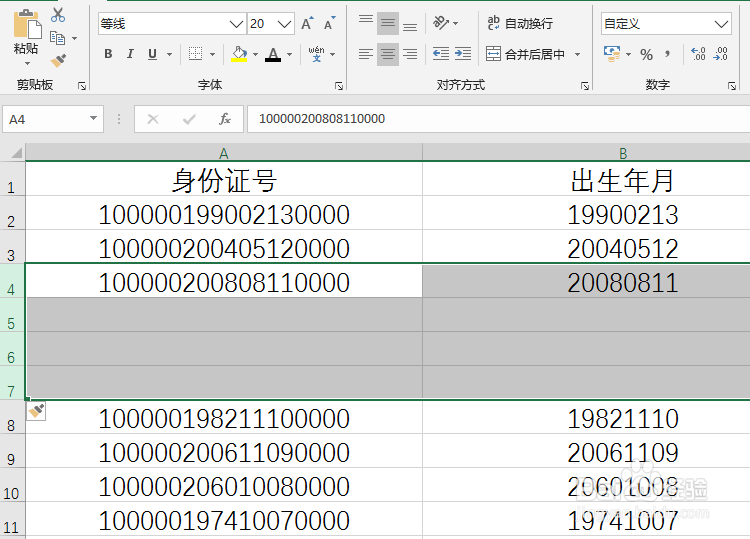The width and height of the screenshot is (750, 539).
Task: Click accounting number format icon
Action: [x=612, y=54]
